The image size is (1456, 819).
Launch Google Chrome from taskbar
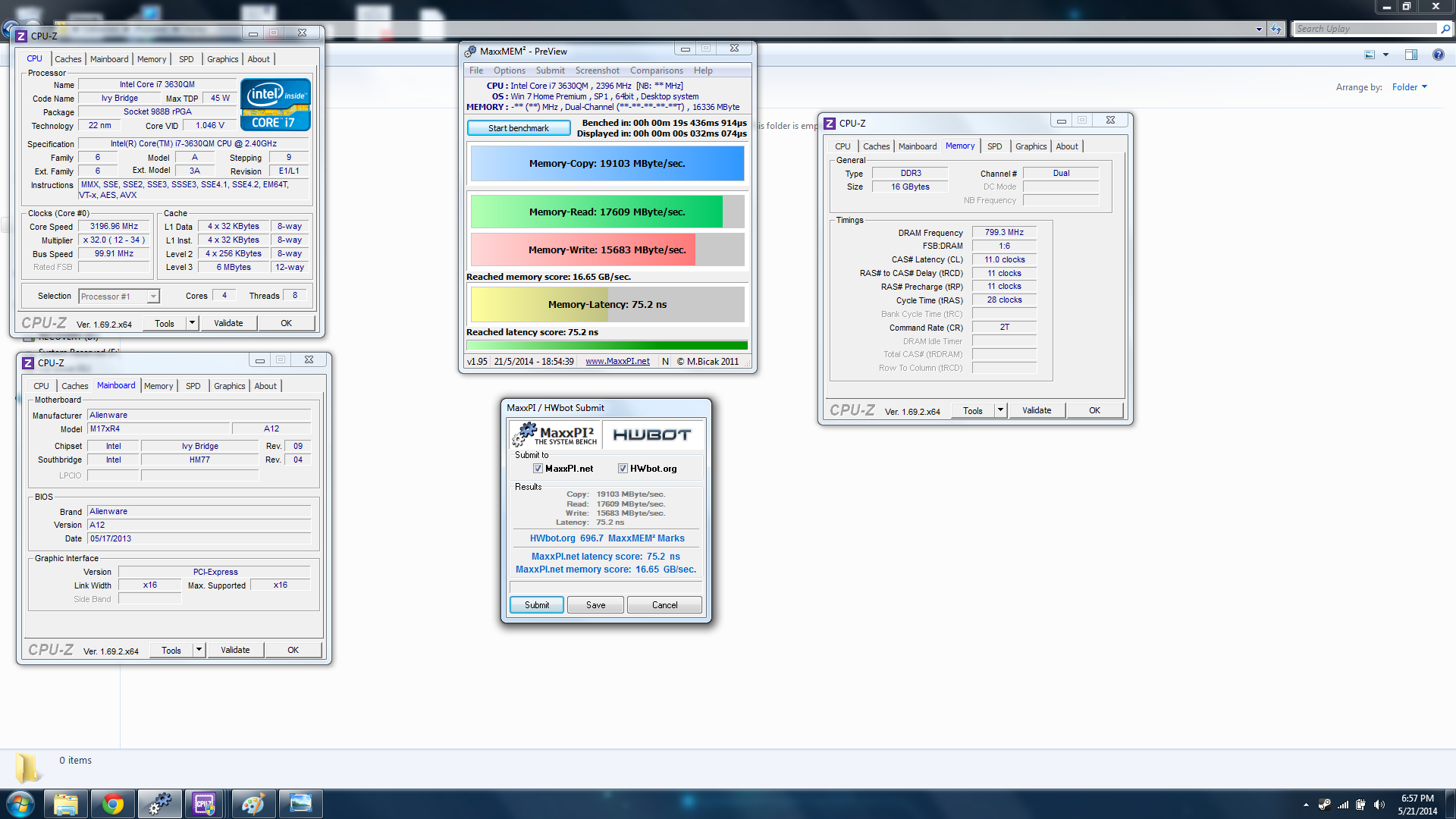point(113,804)
